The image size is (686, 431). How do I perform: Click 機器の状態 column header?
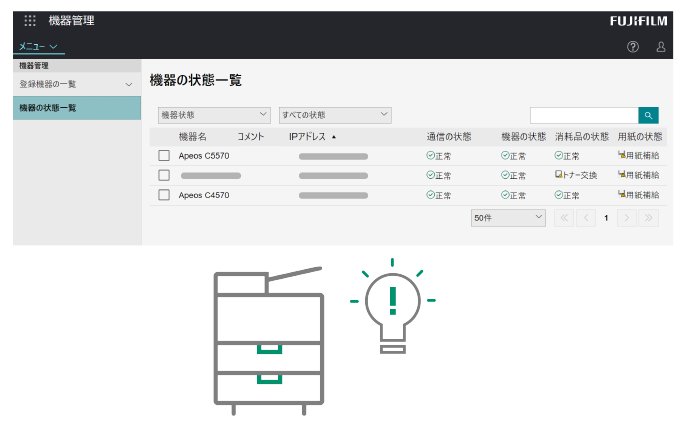[x=524, y=137]
